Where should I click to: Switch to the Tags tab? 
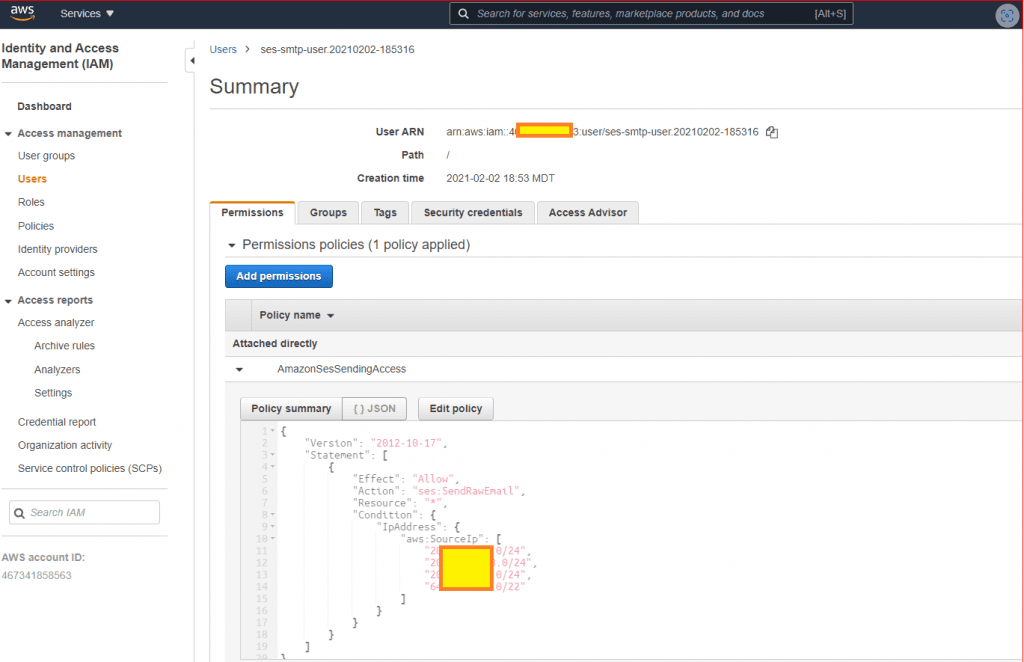[x=385, y=213]
